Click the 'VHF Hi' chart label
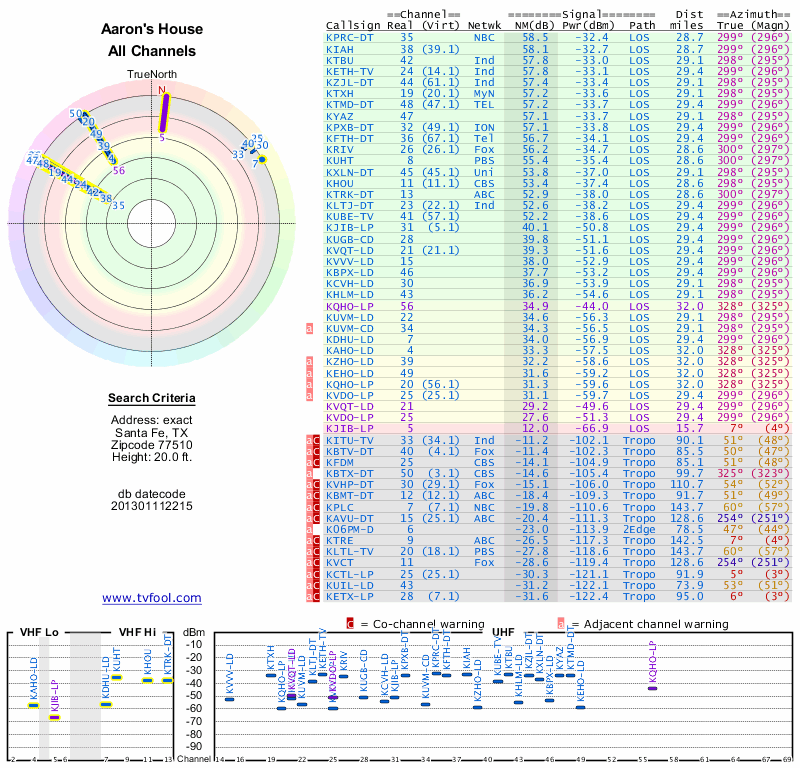800x768 pixels. (x=137, y=632)
